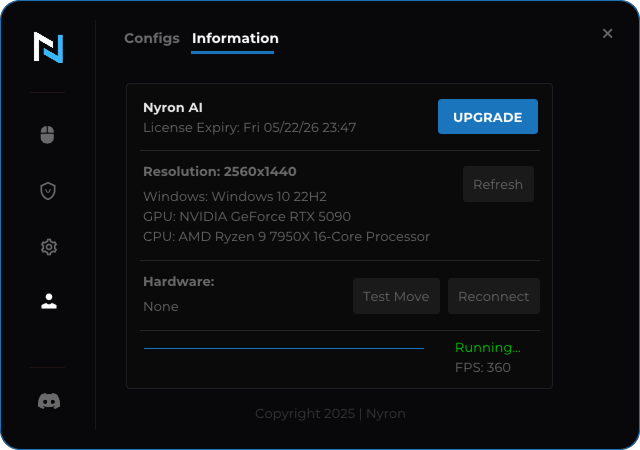Open the mouse settings sidebar icon
The image size is (640, 450).
point(47,135)
